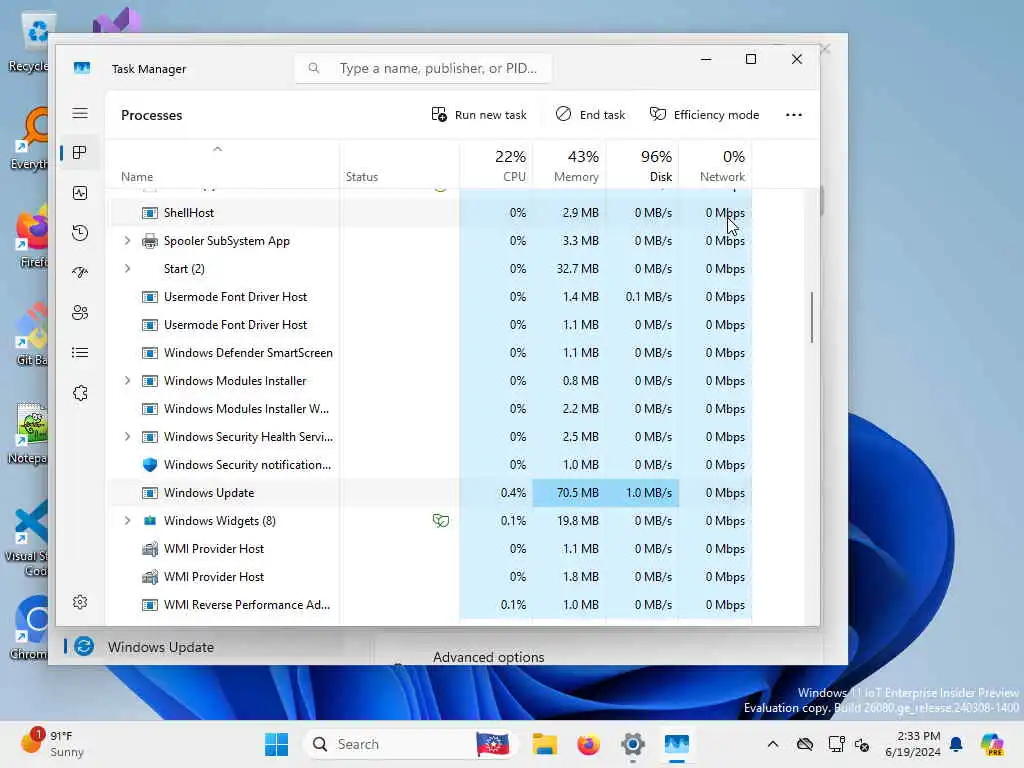Open the weather widget showing 91°F Sunny

pyautogui.click(x=52, y=744)
